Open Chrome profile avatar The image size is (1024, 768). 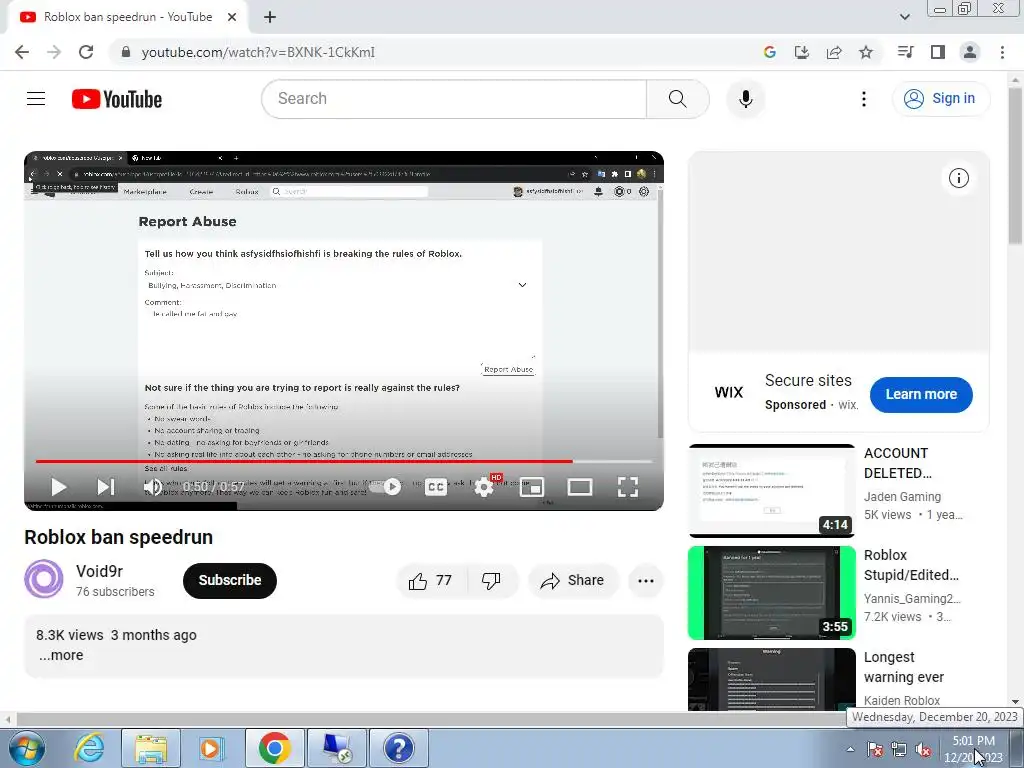point(970,52)
